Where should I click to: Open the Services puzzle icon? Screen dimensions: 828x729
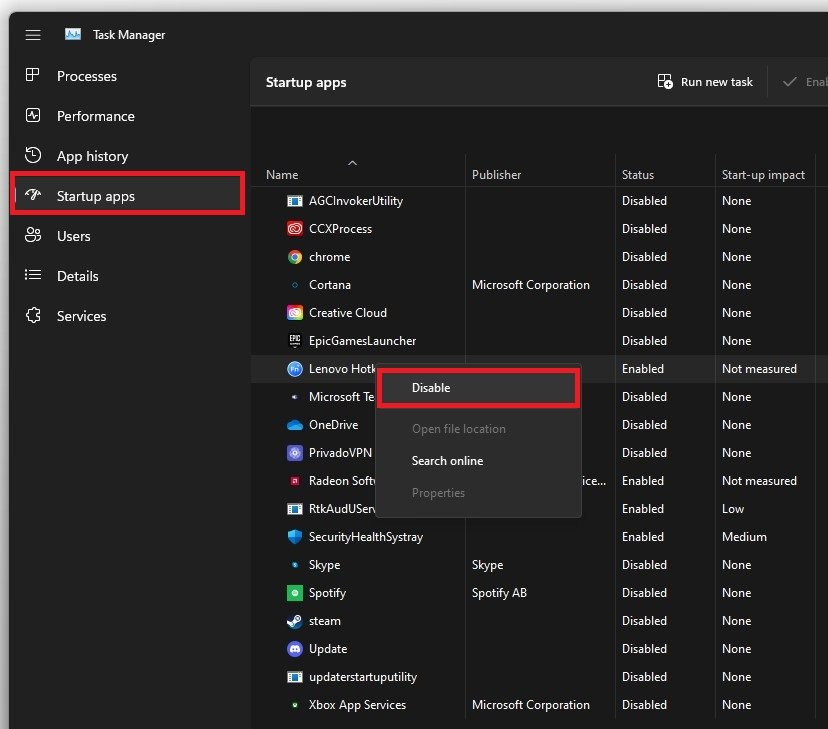tap(33, 316)
